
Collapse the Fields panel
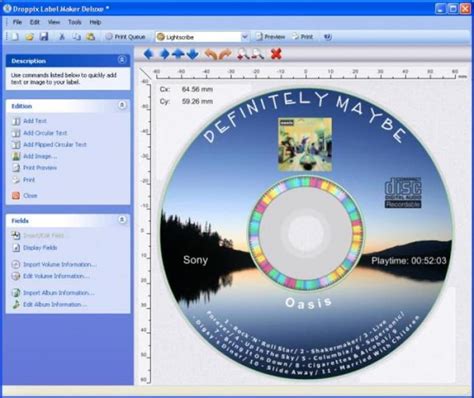(x=122, y=220)
